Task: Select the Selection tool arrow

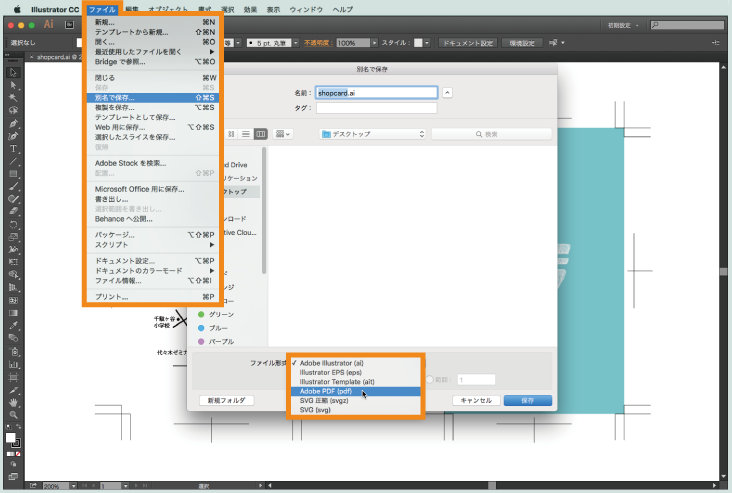Action: click(13, 72)
